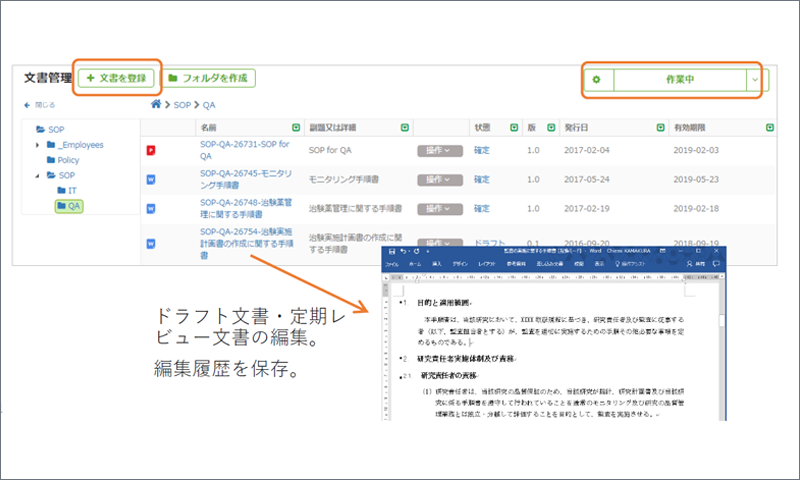This screenshot has height=480, width=800.
Task: Open the ファイル tab in Word
Action: (x=392, y=264)
